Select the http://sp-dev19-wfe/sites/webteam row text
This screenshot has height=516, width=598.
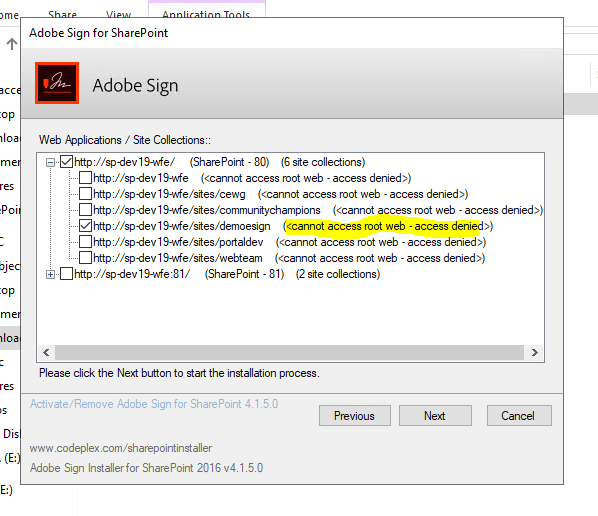(178, 258)
